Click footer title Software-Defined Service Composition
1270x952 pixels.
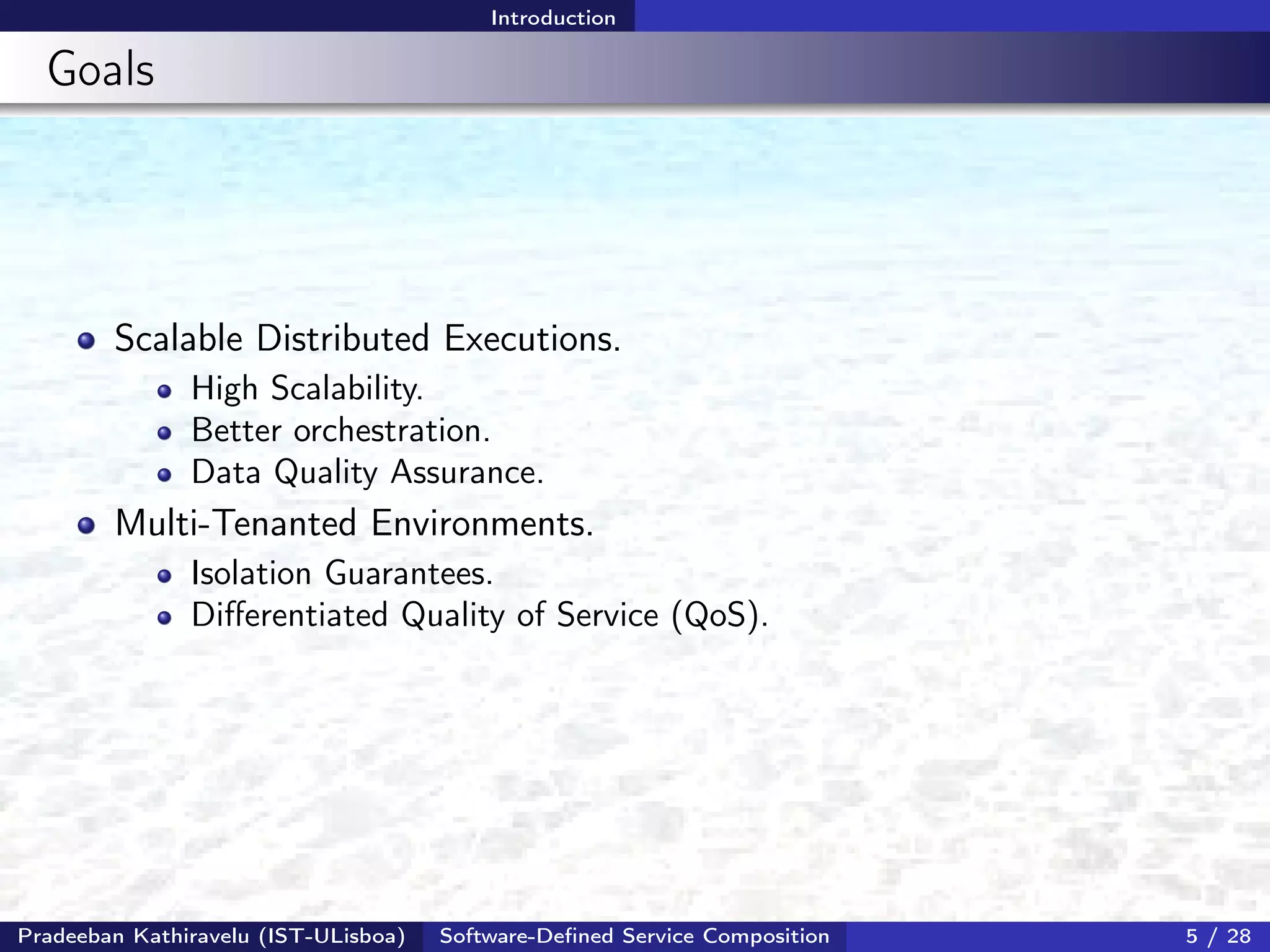[634, 936]
